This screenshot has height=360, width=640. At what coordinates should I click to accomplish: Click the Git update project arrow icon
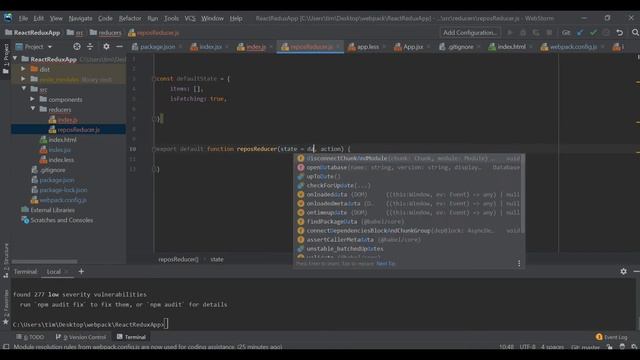pyautogui.click(x=580, y=33)
